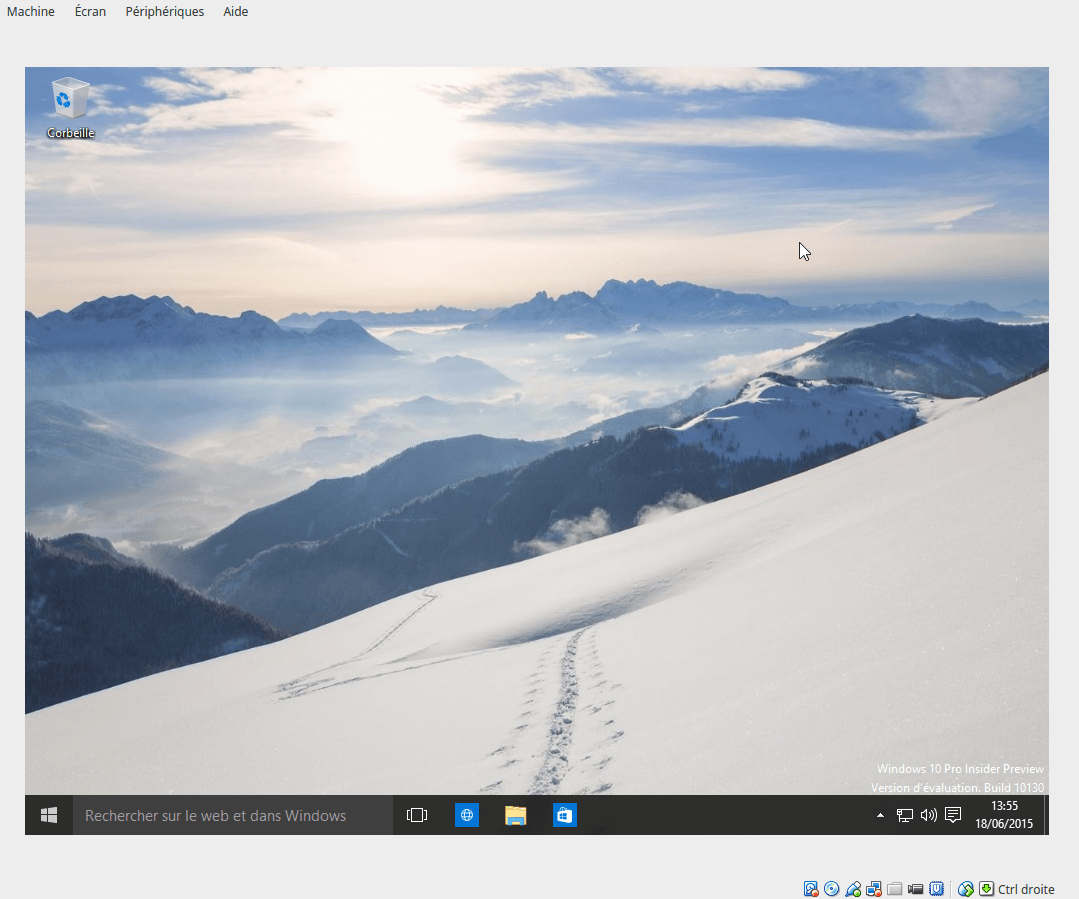Open the Windows Start menu
This screenshot has width=1079, height=899.
pyautogui.click(x=49, y=815)
